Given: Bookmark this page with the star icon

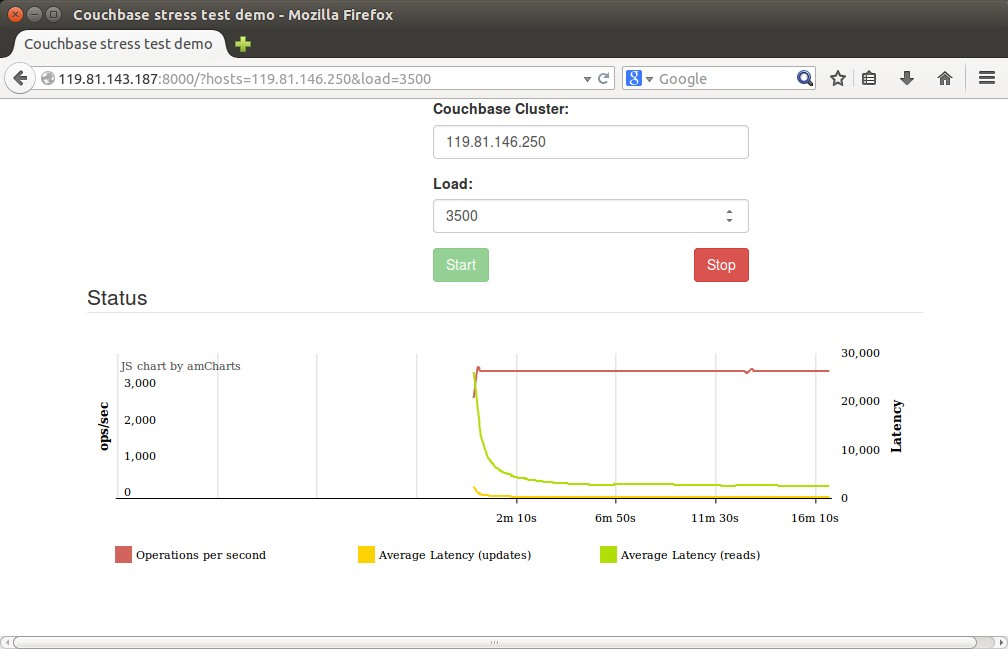Looking at the screenshot, I should coord(837,78).
